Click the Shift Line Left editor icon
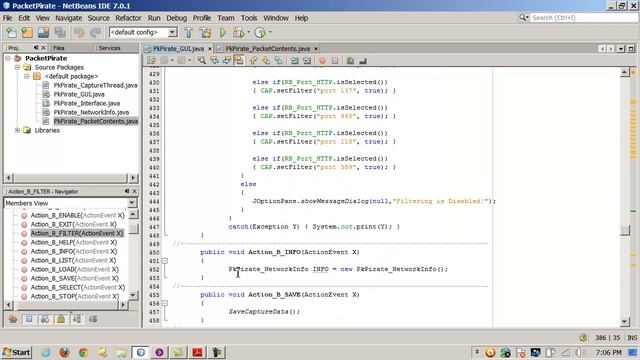 (294, 60)
